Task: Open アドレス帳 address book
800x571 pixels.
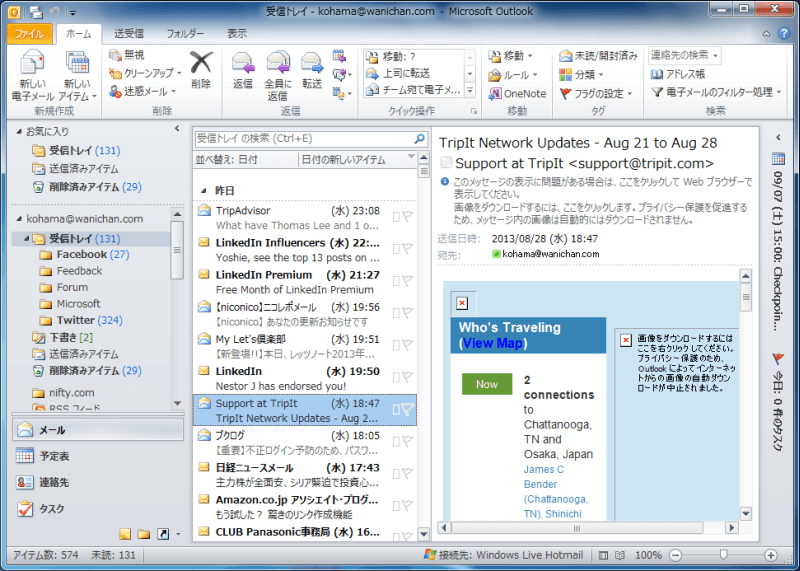Action: click(678, 74)
